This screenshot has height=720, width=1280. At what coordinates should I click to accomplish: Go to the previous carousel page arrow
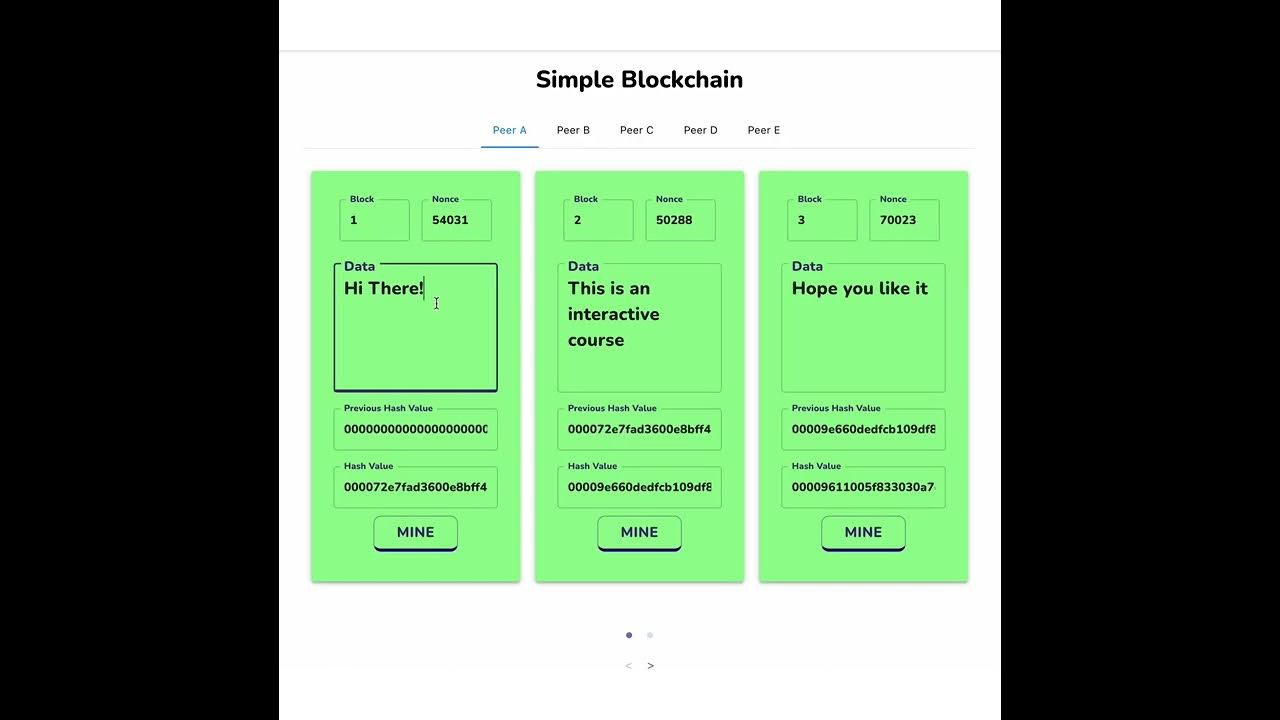[x=628, y=666]
